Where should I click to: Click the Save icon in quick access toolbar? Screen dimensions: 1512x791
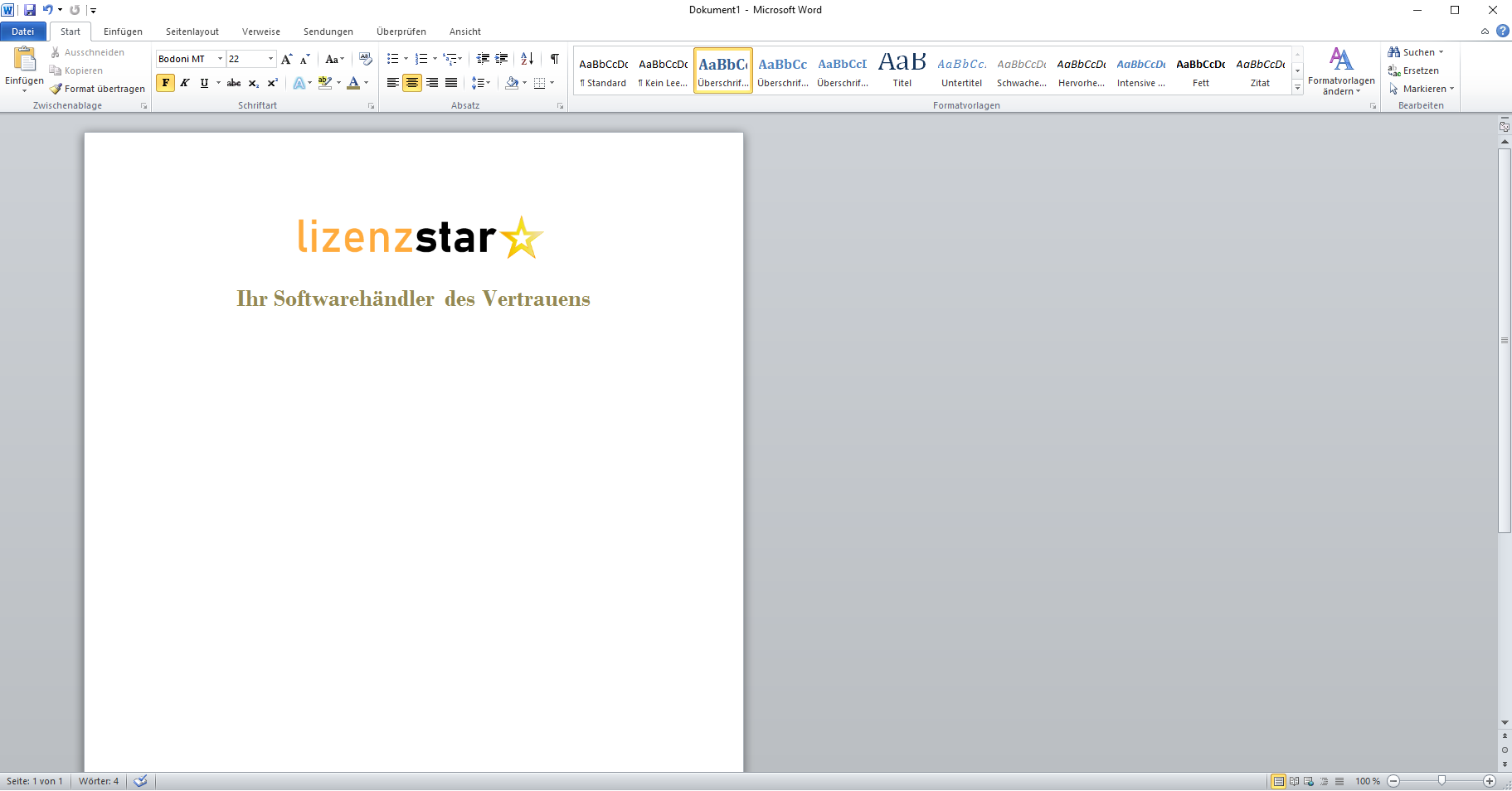[x=30, y=10]
